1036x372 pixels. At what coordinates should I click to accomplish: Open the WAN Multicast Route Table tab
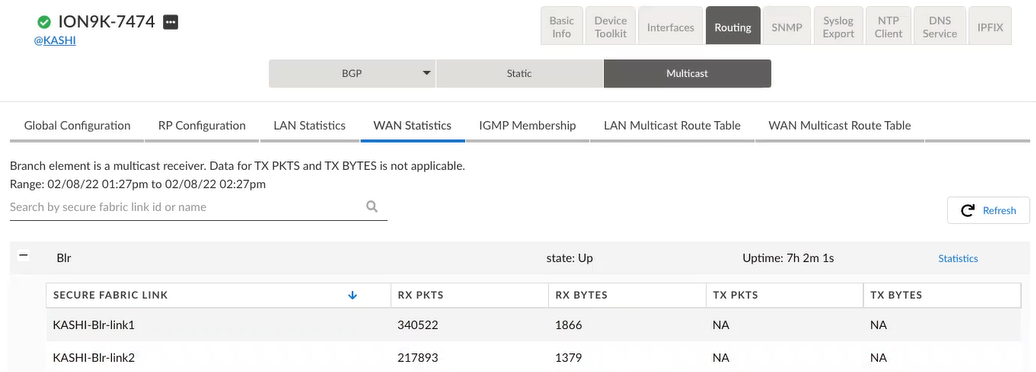839,126
